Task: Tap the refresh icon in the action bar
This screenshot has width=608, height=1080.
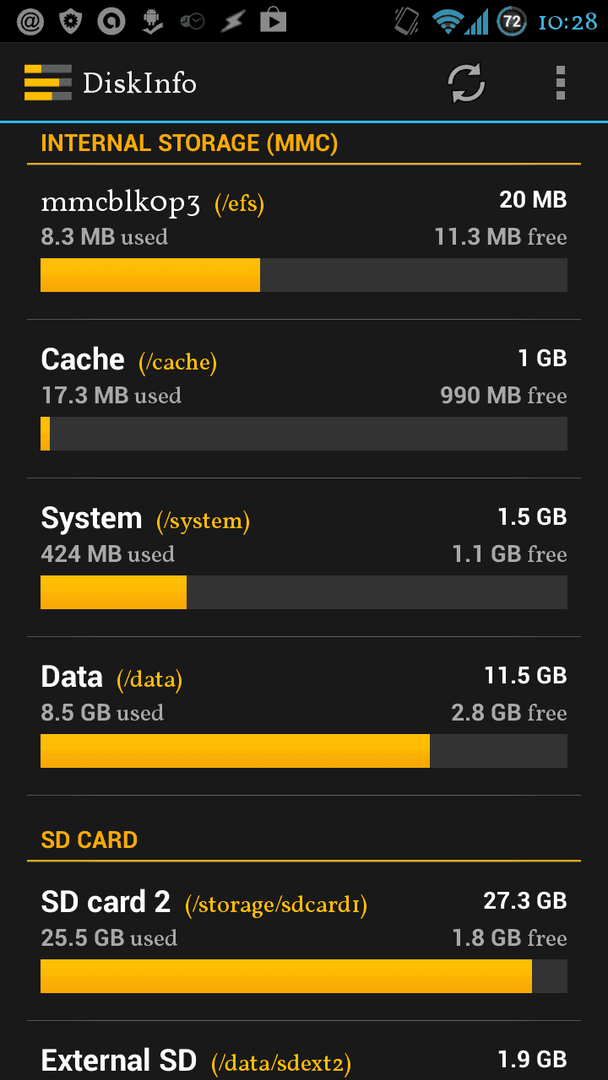Action: click(x=467, y=83)
